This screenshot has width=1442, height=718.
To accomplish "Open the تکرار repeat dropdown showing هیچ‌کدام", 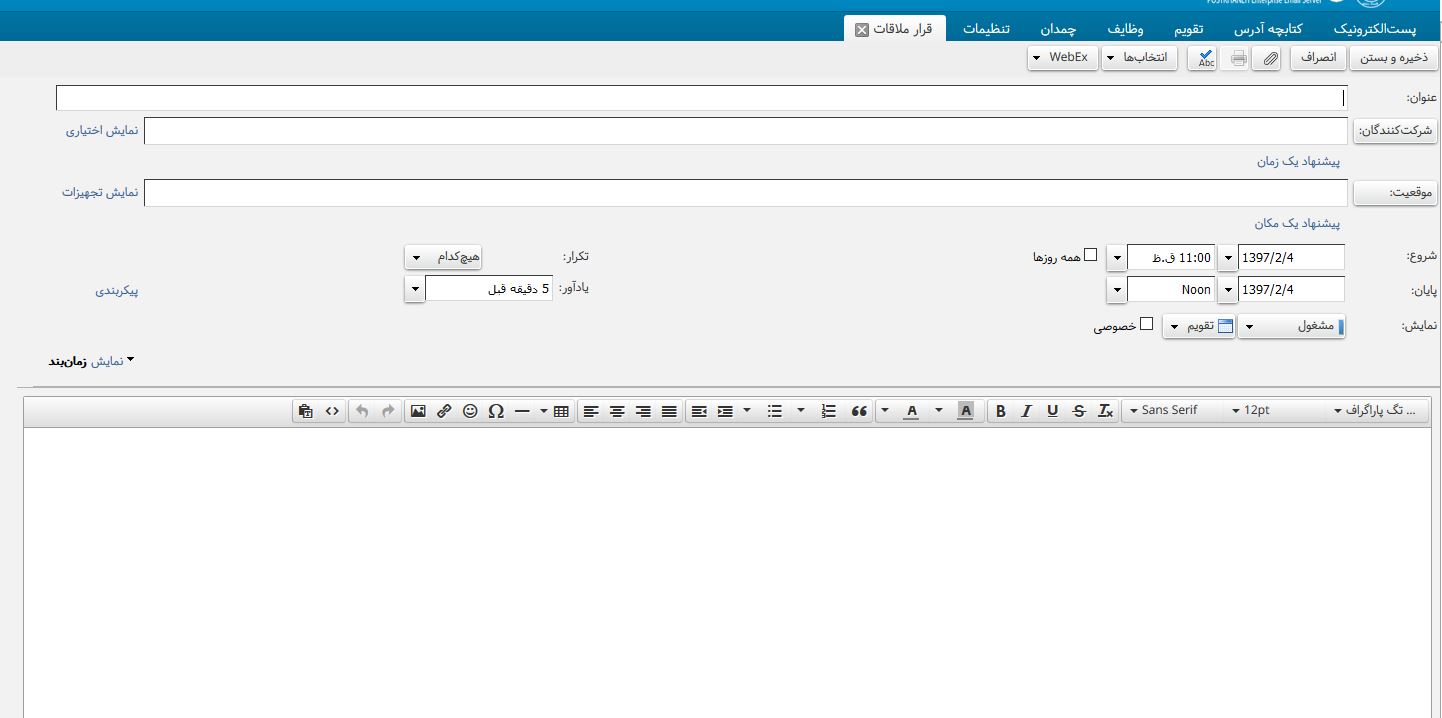I will pyautogui.click(x=443, y=257).
